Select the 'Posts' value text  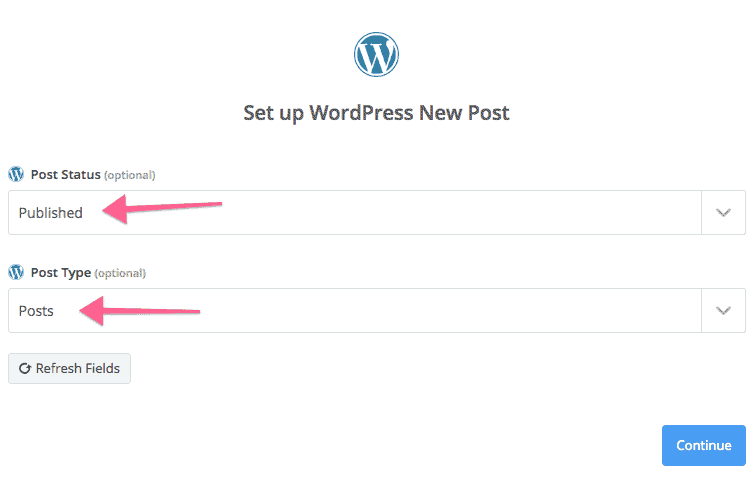36,311
